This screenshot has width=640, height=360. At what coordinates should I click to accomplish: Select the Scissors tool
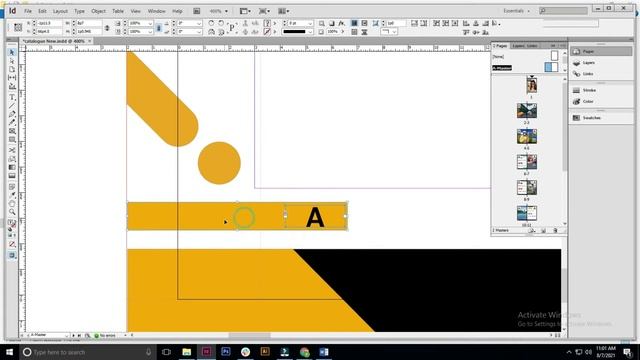click(x=12, y=150)
